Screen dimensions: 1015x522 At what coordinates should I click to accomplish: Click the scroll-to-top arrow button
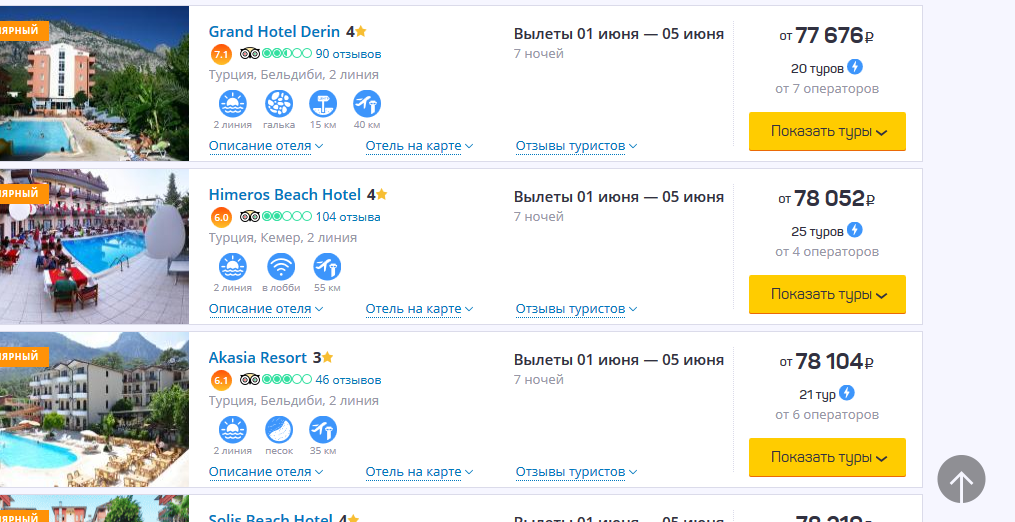pyautogui.click(x=961, y=479)
